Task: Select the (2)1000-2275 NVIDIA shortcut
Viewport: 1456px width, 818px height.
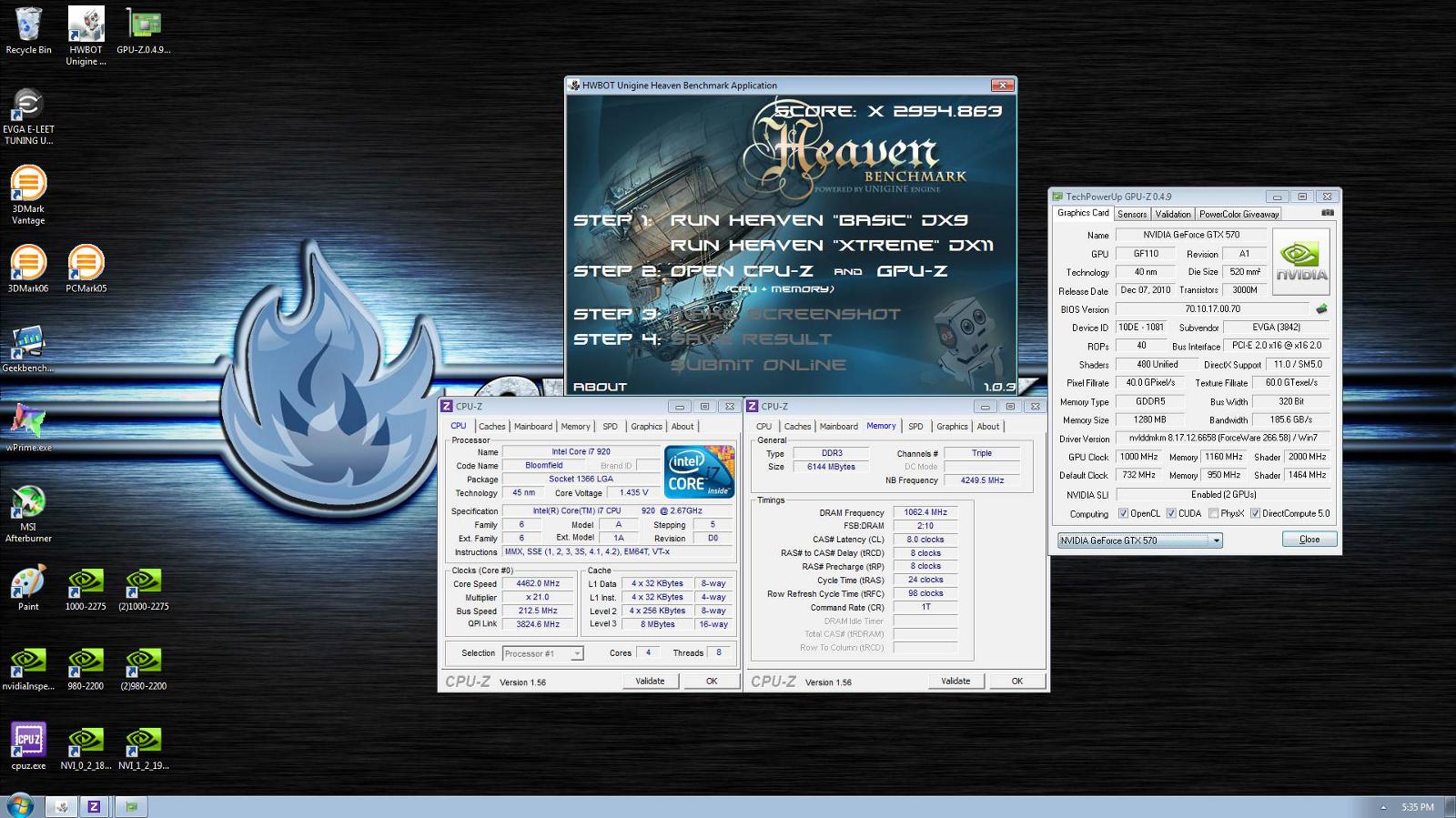Action: tap(144, 588)
